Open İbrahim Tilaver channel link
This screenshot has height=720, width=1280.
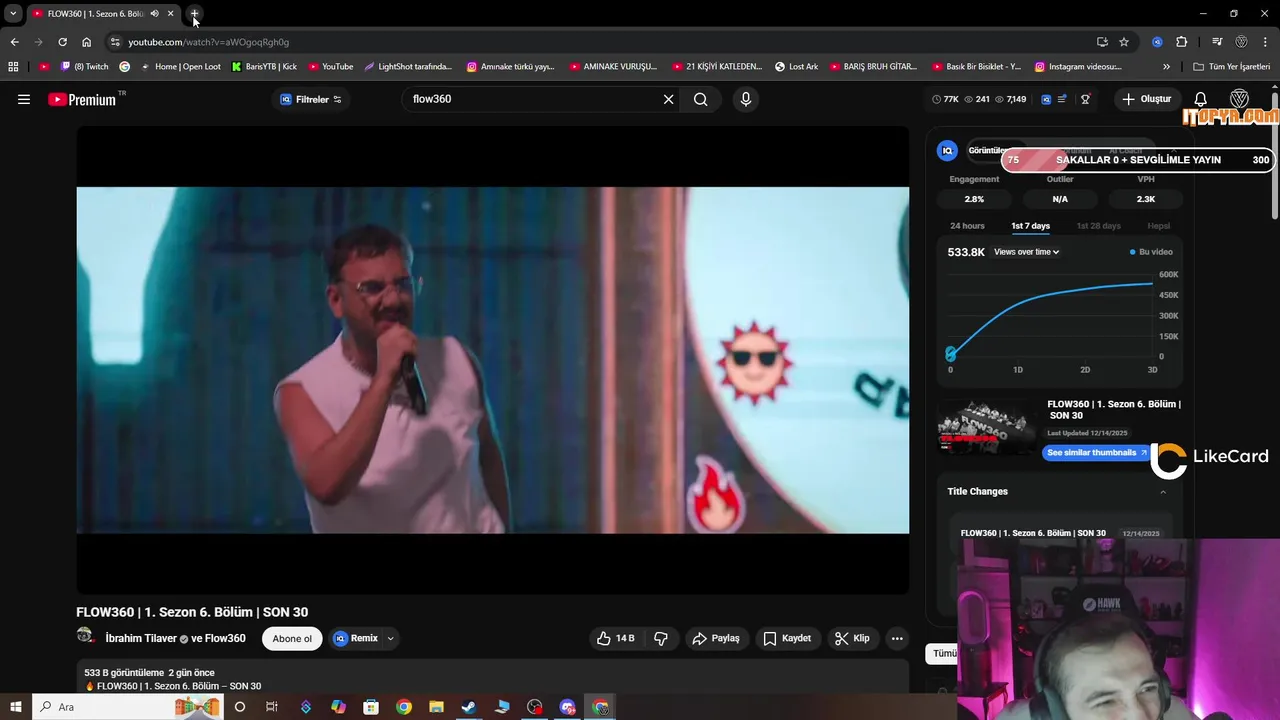[141, 638]
